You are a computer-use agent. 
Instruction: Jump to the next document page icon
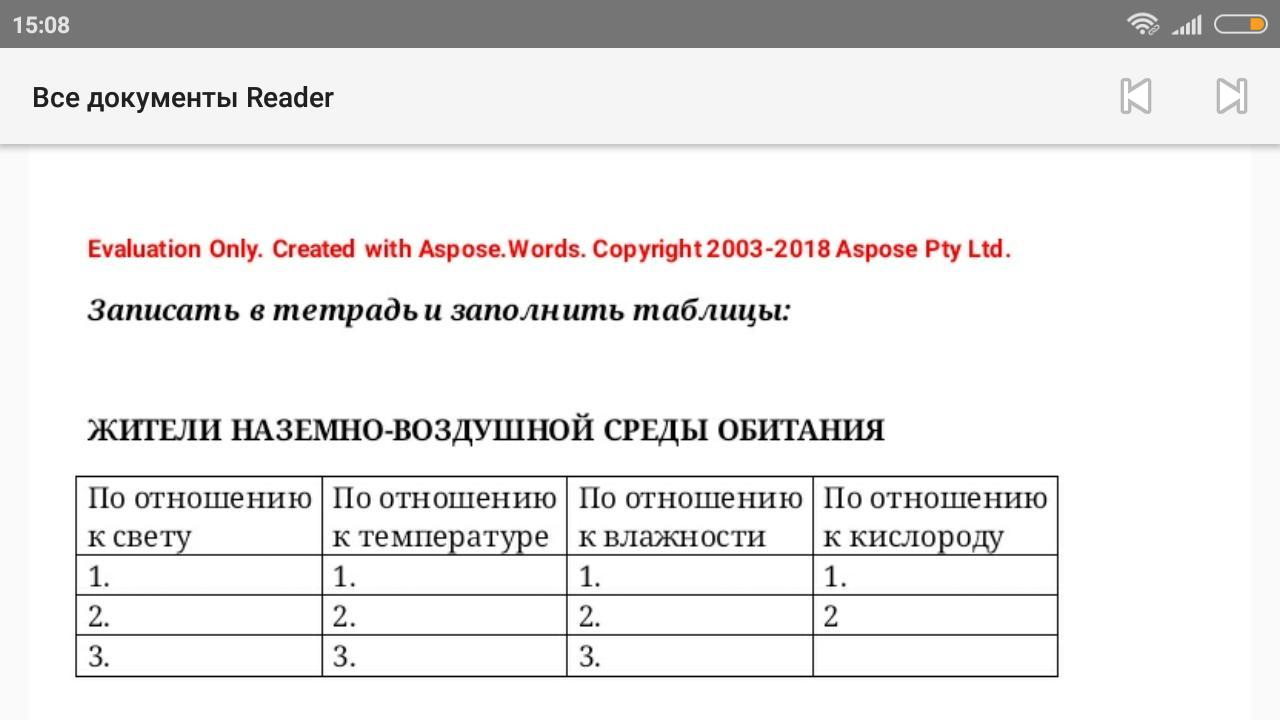[1231, 96]
